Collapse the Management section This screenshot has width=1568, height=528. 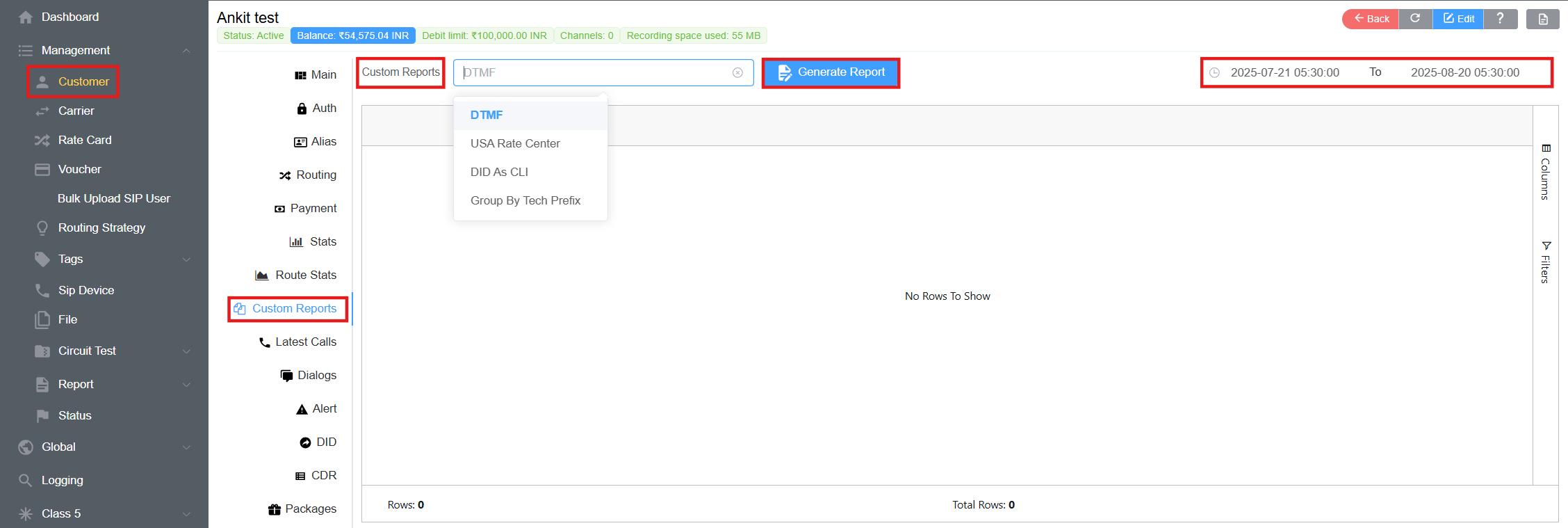click(x=186, y=51)
